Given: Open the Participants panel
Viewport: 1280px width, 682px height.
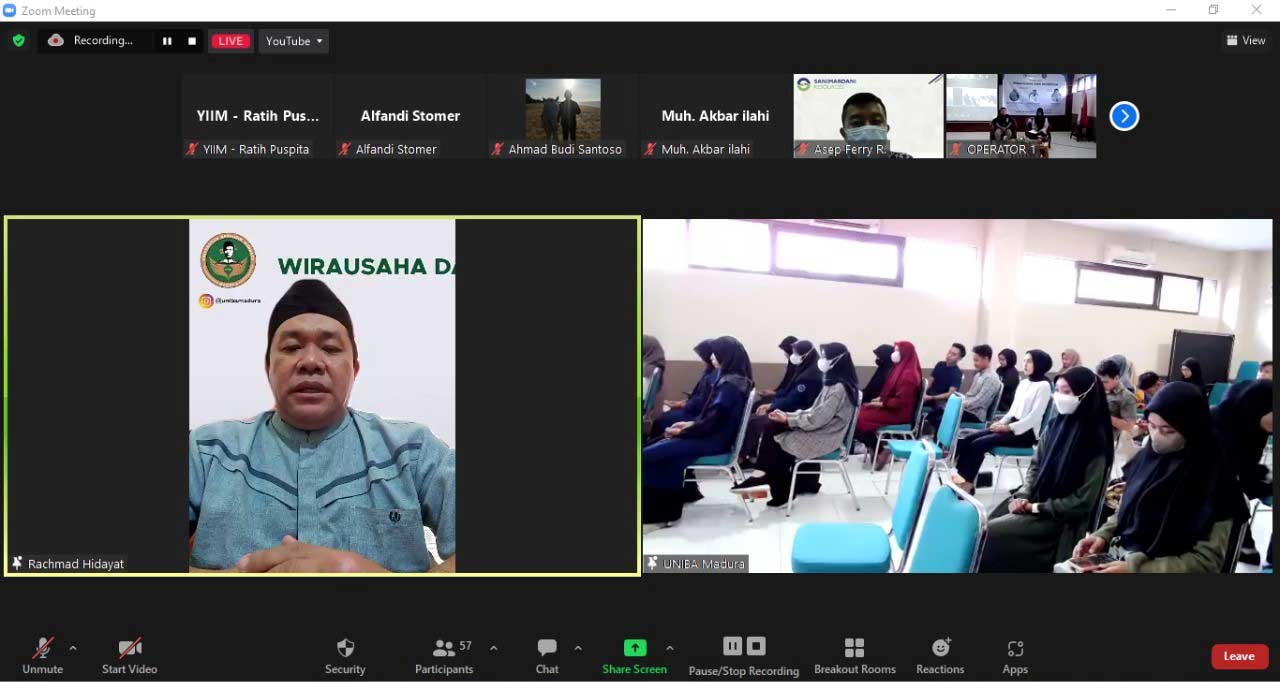Looking at the screenshot, I should [444, 656].
